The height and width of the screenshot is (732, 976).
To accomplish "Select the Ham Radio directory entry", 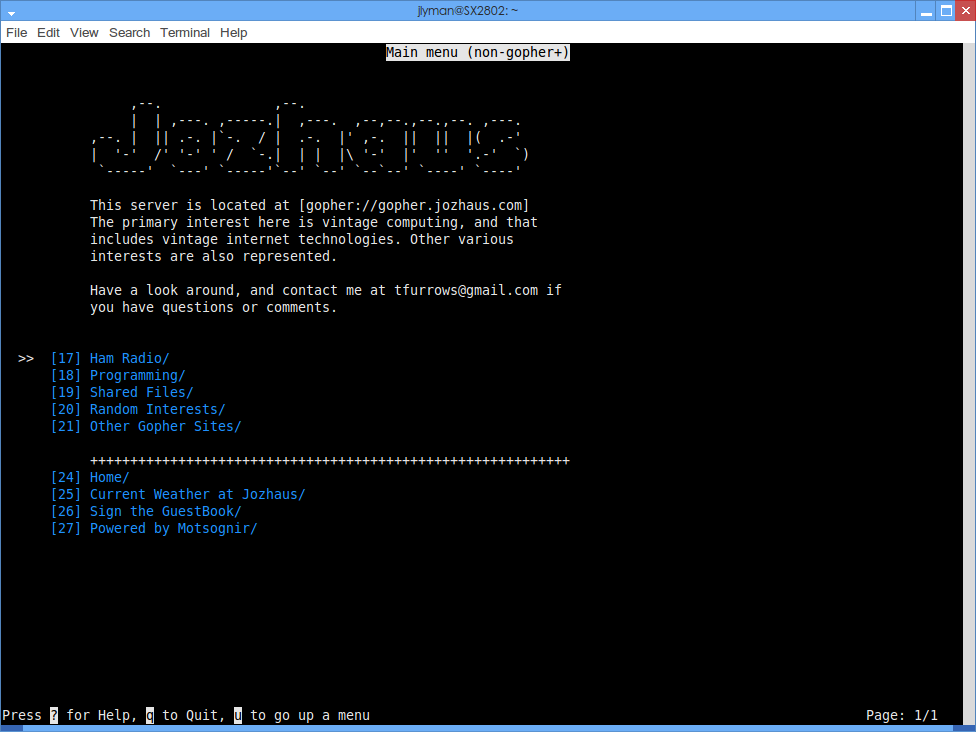I will tap(129, 358).
